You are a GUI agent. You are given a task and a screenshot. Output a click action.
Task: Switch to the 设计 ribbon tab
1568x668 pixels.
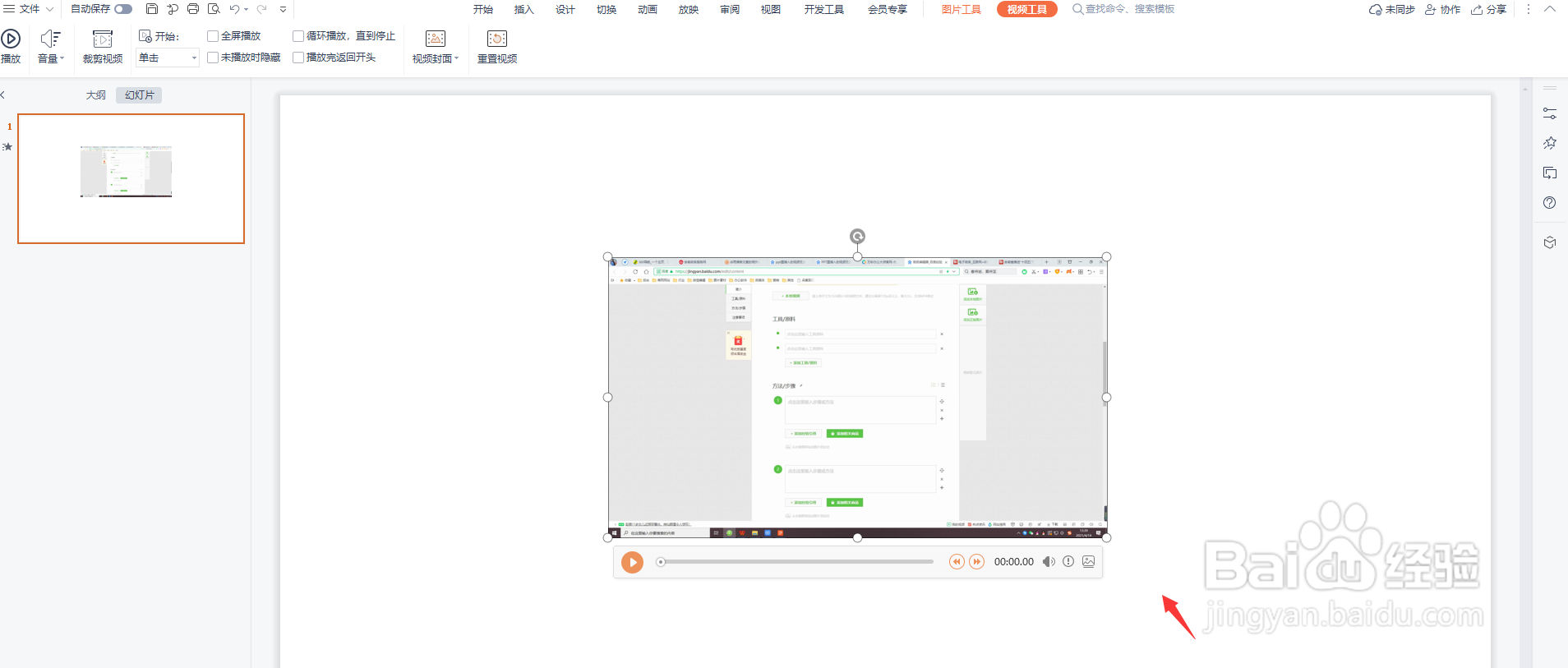pyautogui.click(x=565, y=9)
